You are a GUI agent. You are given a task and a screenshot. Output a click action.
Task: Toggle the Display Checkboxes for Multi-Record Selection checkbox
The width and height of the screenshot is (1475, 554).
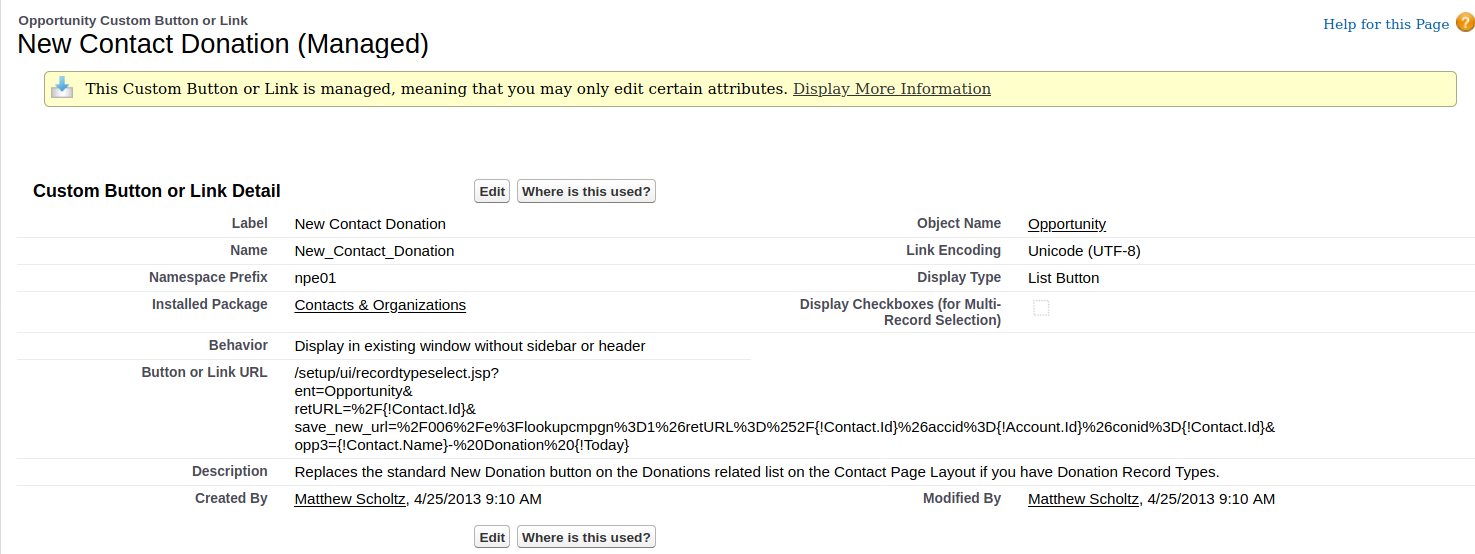point(1041,308)
